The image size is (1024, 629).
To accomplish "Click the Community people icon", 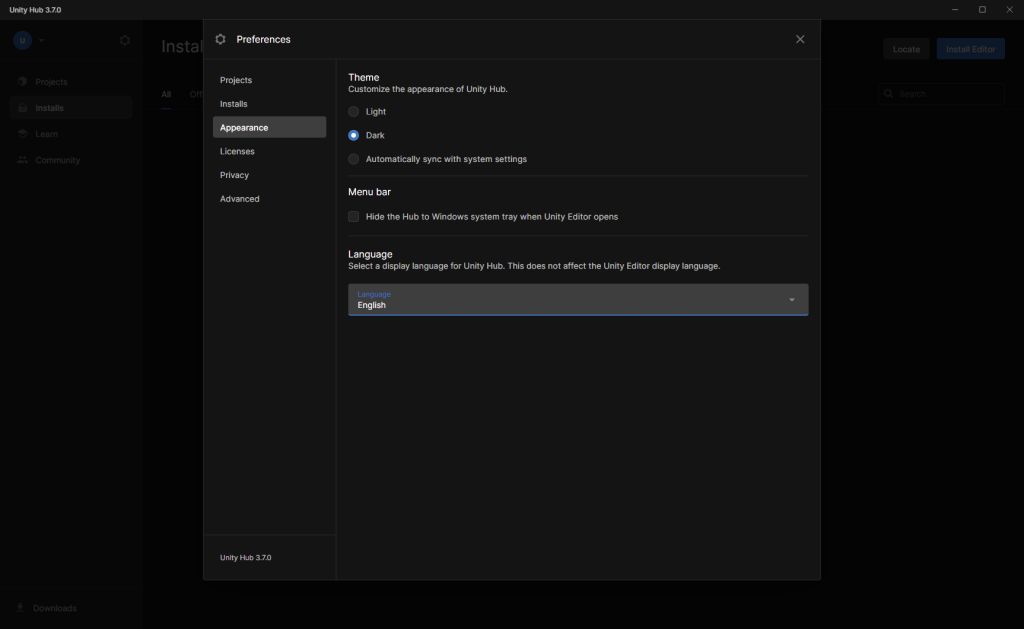I will [x=22, y=160].
